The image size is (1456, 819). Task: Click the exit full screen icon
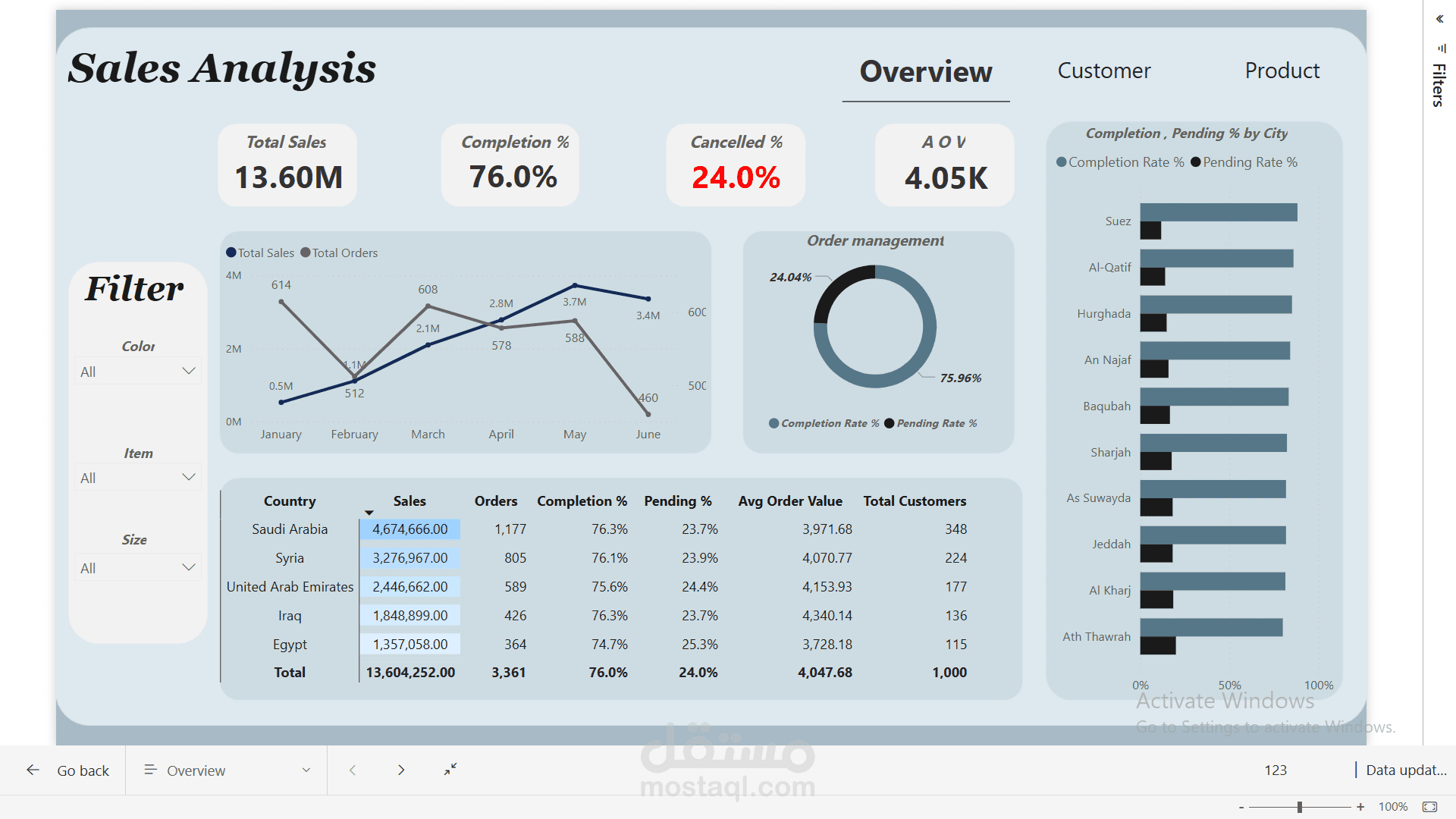pos(450,769)
